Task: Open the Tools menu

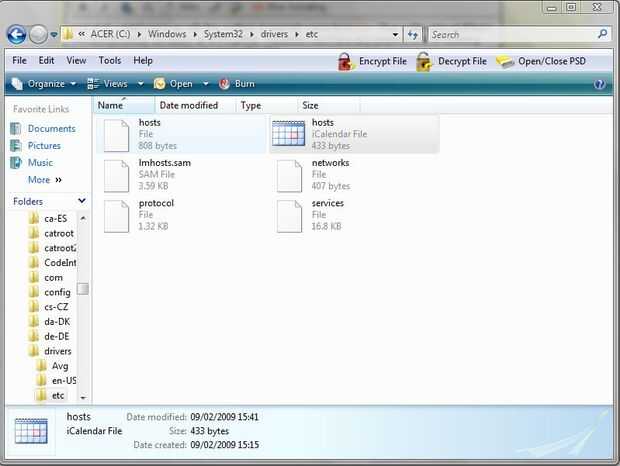Action: 110,60
